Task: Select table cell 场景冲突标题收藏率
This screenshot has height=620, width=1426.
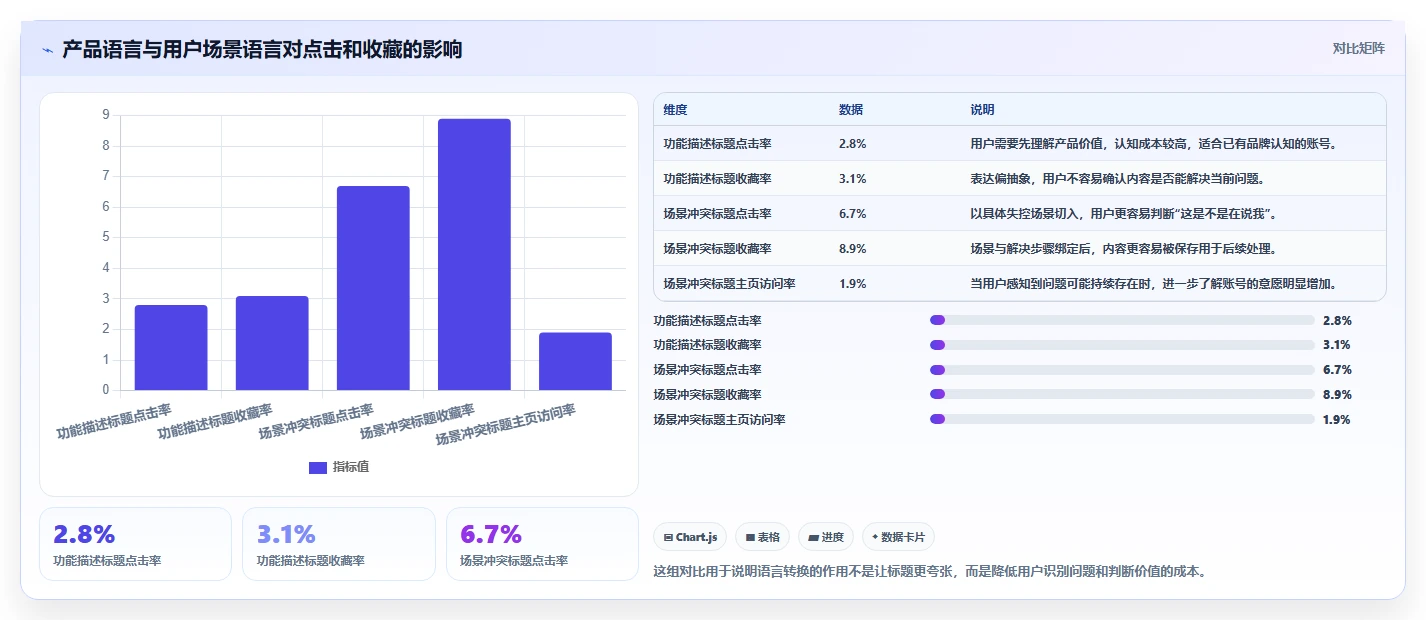Action: (717, 248)
